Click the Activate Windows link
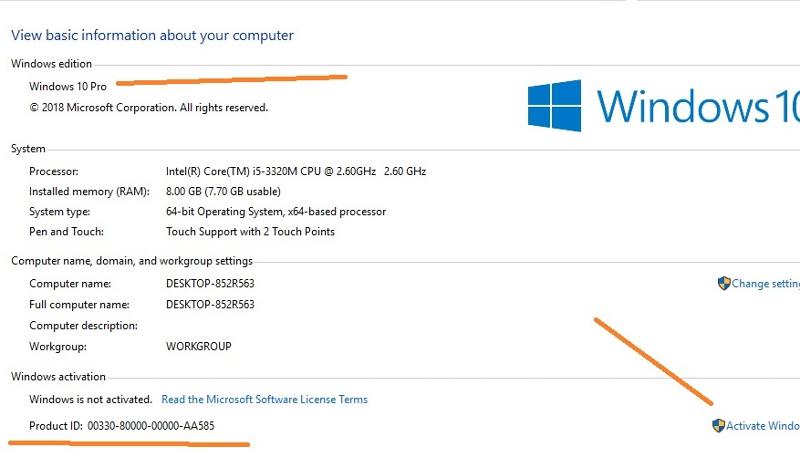 click(762, 426)
